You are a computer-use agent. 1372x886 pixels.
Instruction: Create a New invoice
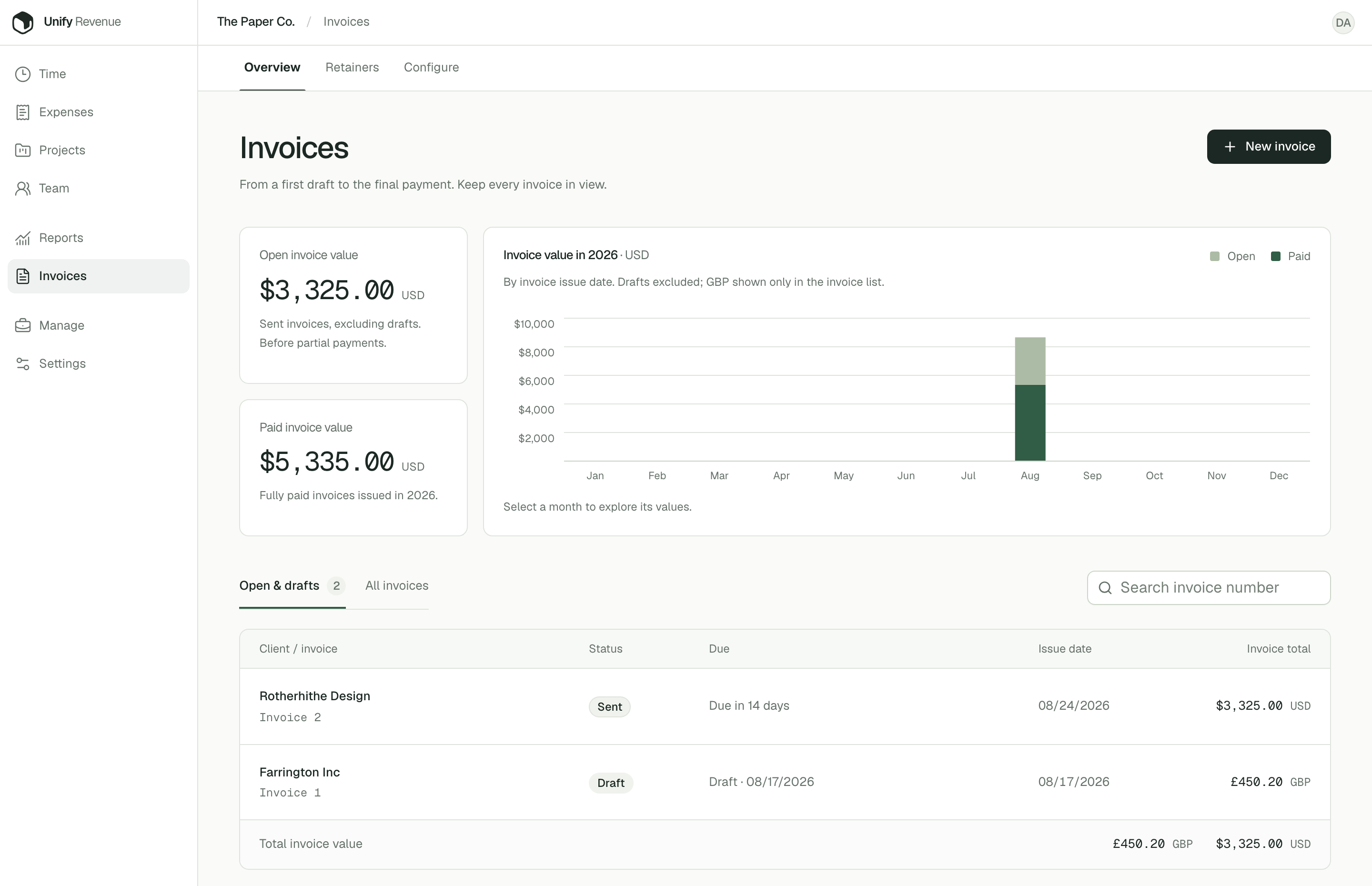[x=1269, y=147]
